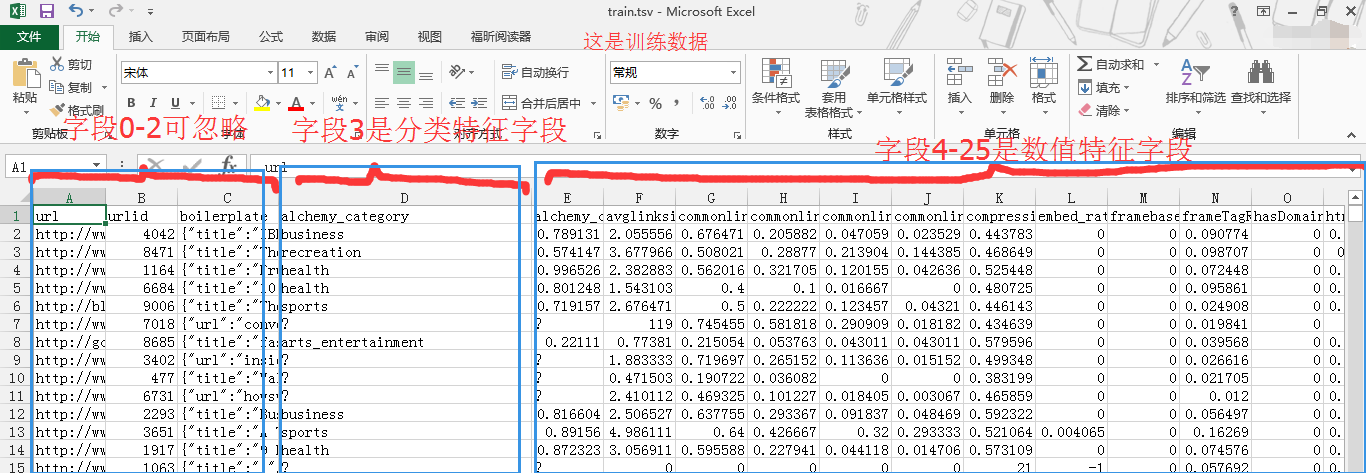The image size is (1366, 473).
Task: Click the Save icon in quick access toolbar
Action: tap(47, 11)
